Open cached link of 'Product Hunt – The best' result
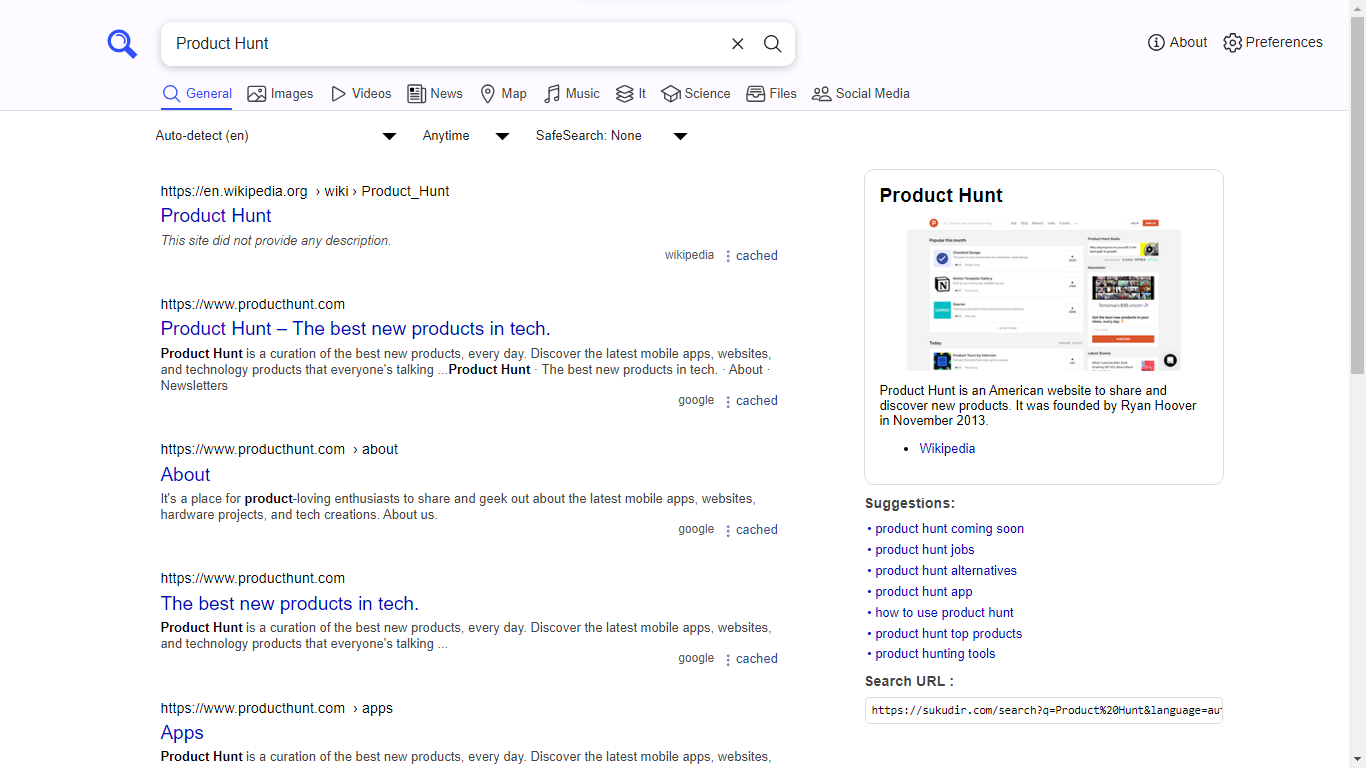1366x768 pixels. (x=757, y=400)
